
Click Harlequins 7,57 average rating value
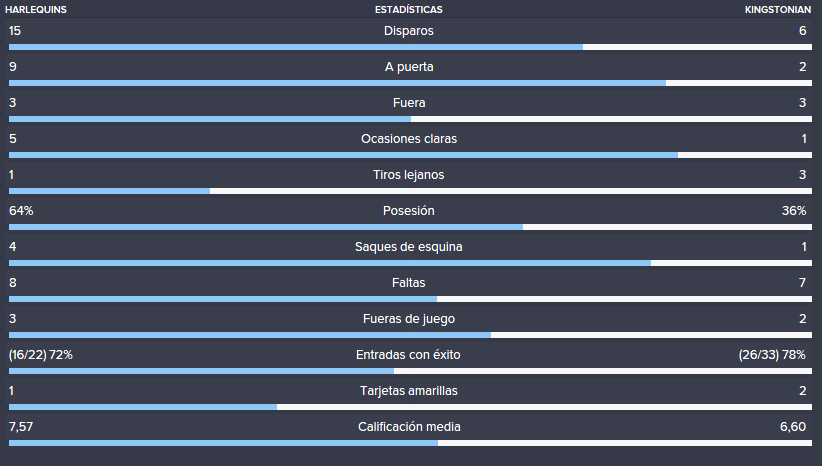pyautogui.click(x=21, y=427)
